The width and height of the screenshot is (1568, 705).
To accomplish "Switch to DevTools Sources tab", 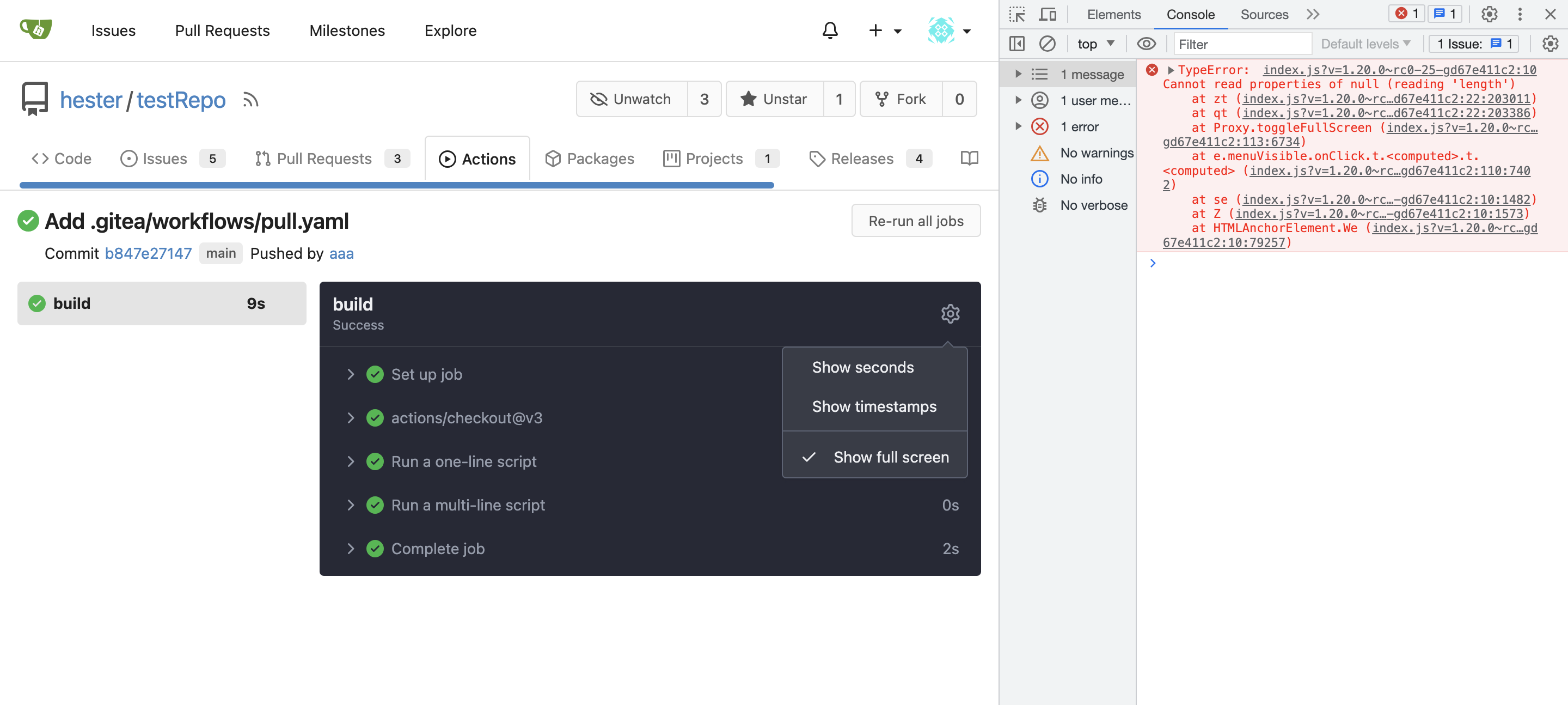I will click(1264, 14).
